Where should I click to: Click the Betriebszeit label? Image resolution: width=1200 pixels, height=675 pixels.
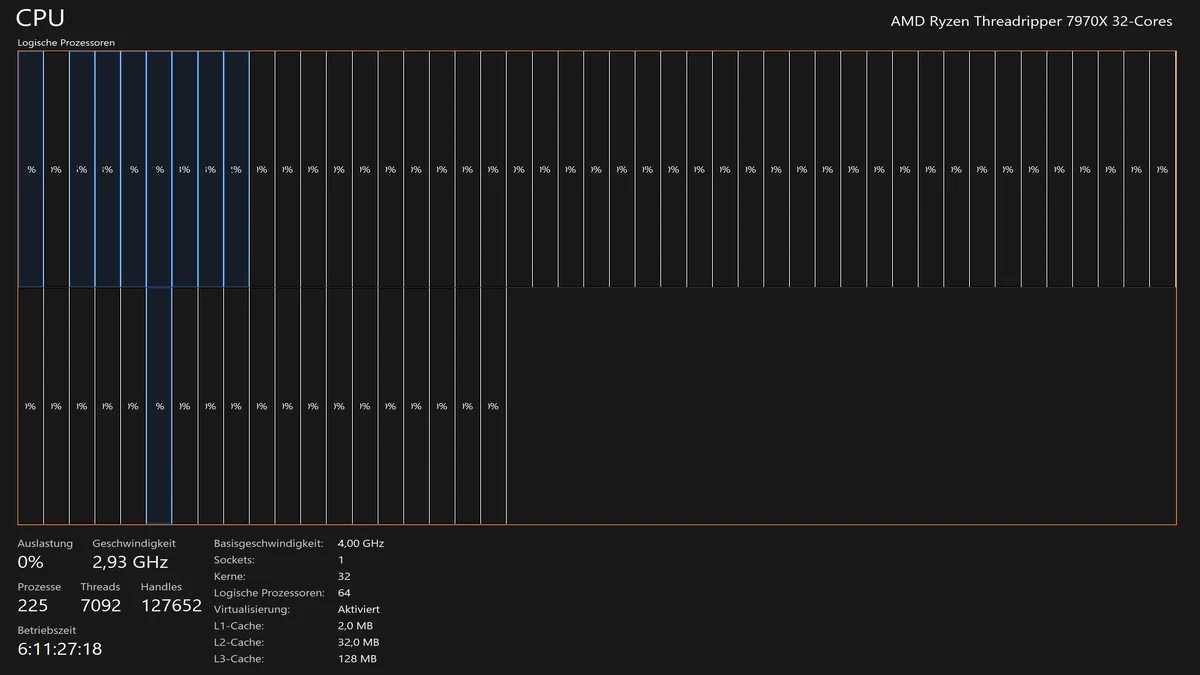(46, 630)
